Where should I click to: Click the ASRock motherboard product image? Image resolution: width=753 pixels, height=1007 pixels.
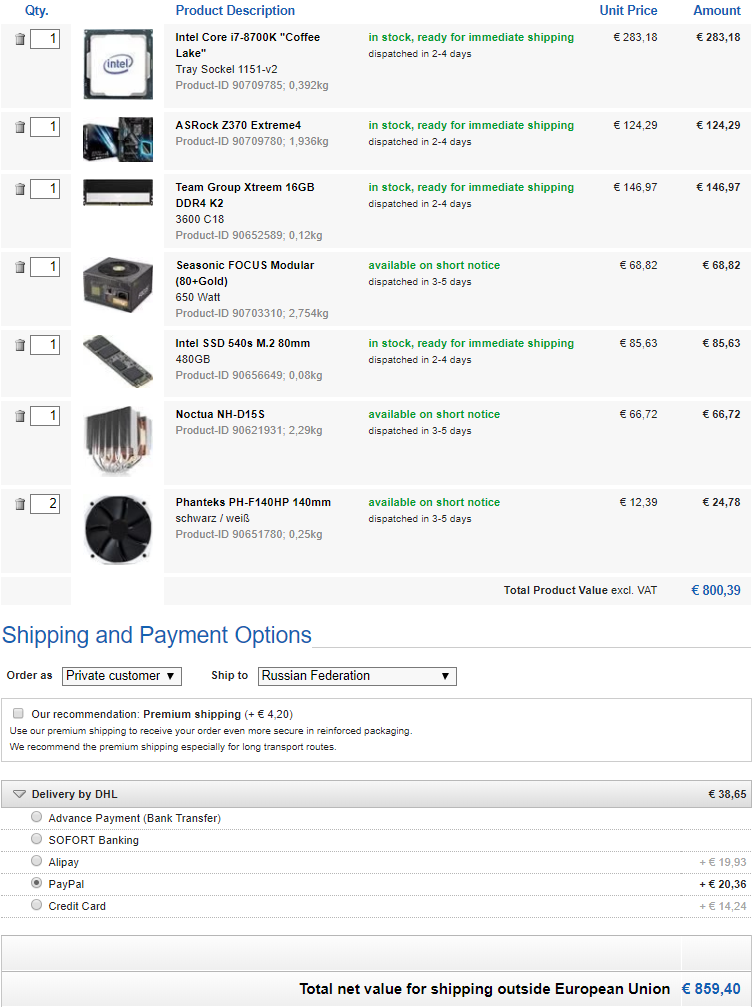(x=118, y=141)
